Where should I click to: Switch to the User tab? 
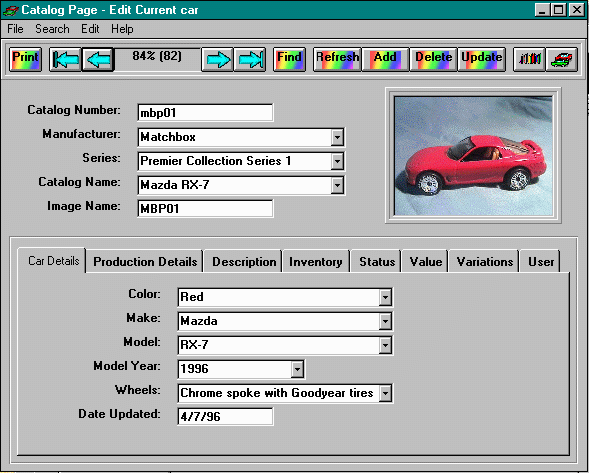[x=541, y=261]
